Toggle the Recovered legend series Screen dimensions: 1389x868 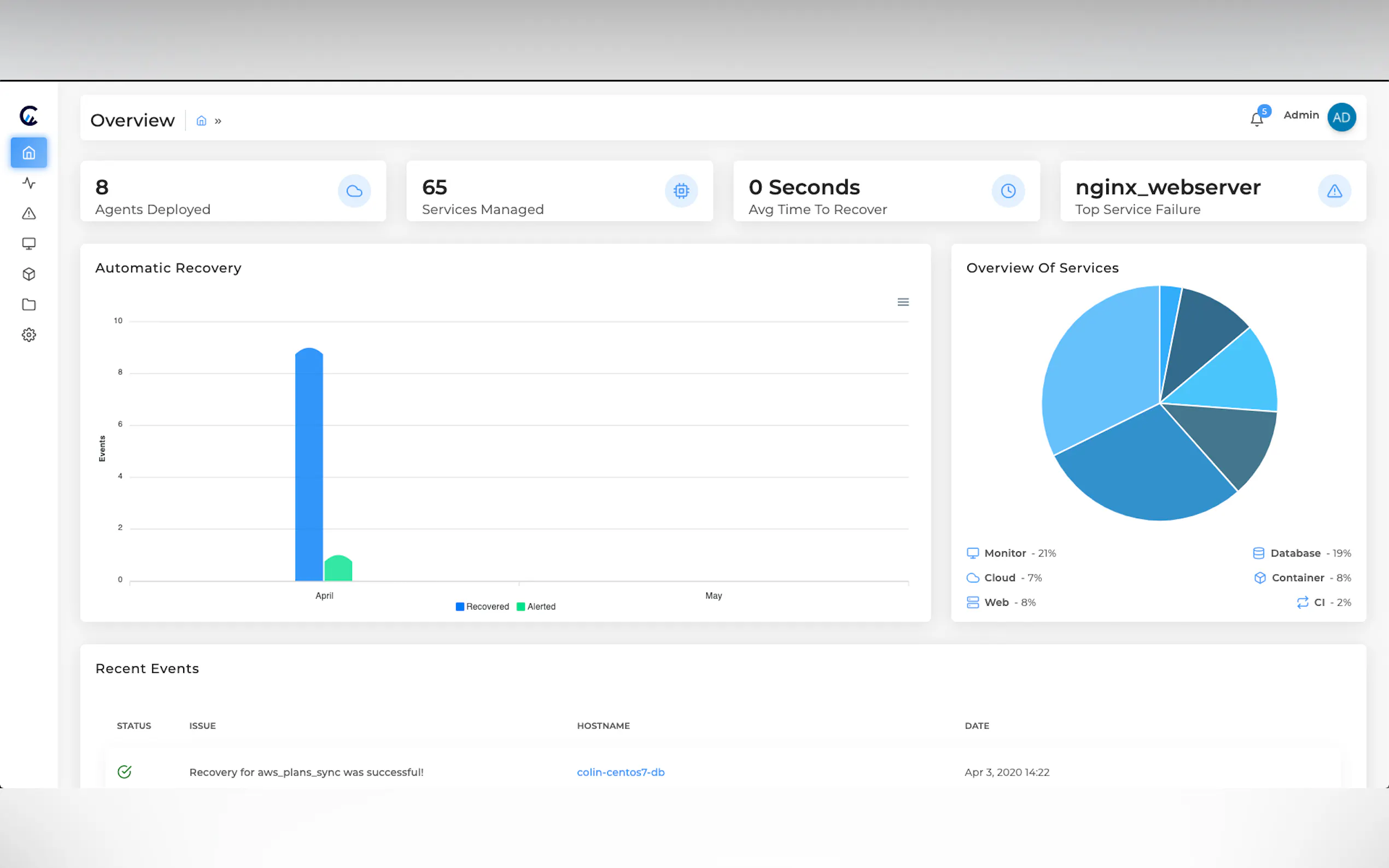pyautogui.click(x=482, y=607)
